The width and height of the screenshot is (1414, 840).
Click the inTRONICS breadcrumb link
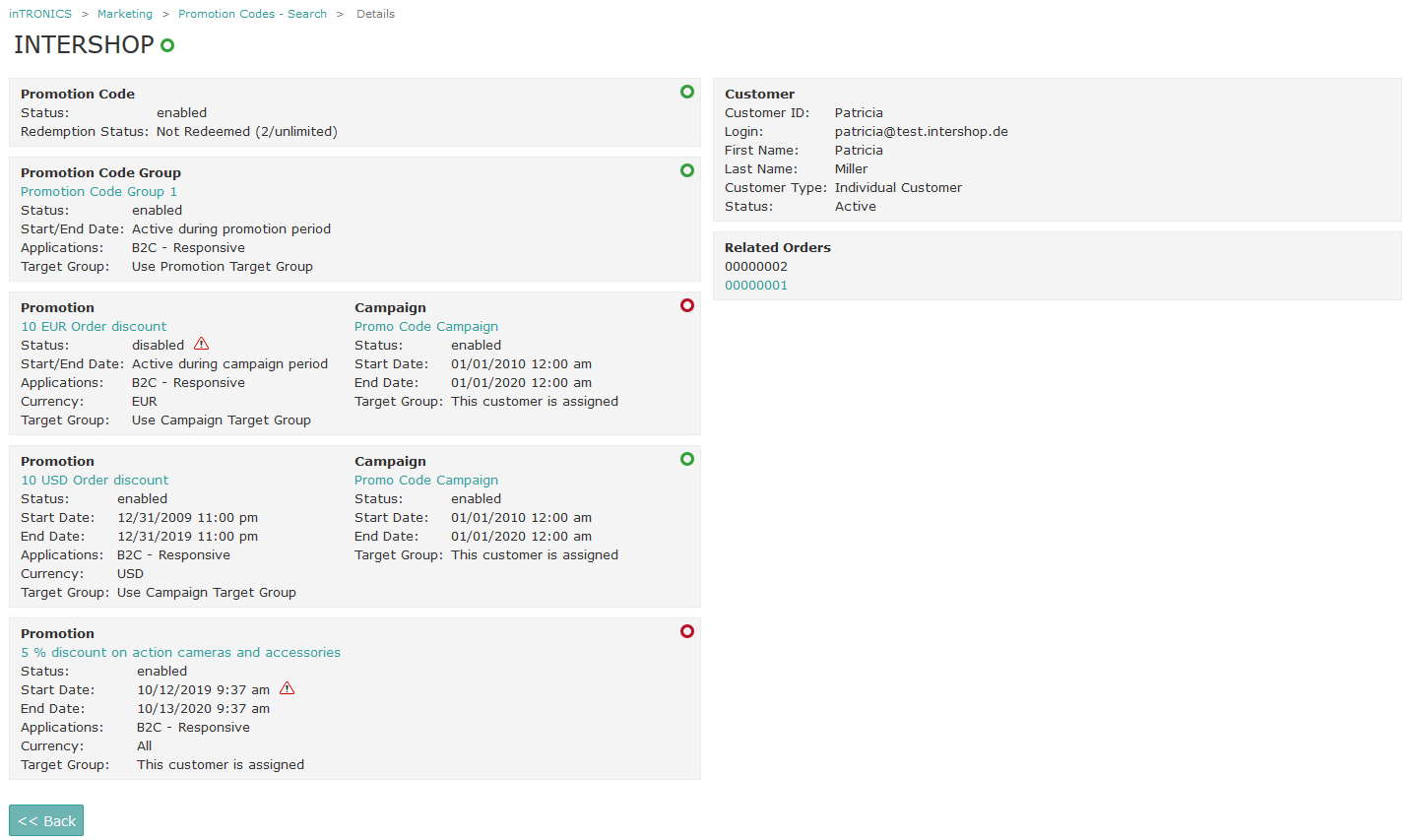click(x=40, y=13)
